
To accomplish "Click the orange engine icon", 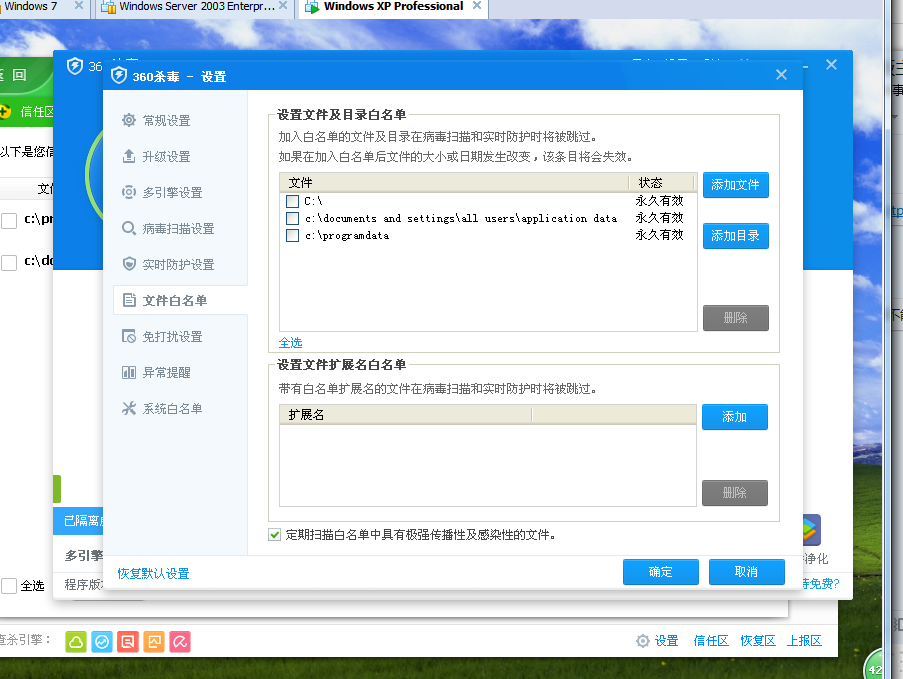I will click(x=154, y=642).
